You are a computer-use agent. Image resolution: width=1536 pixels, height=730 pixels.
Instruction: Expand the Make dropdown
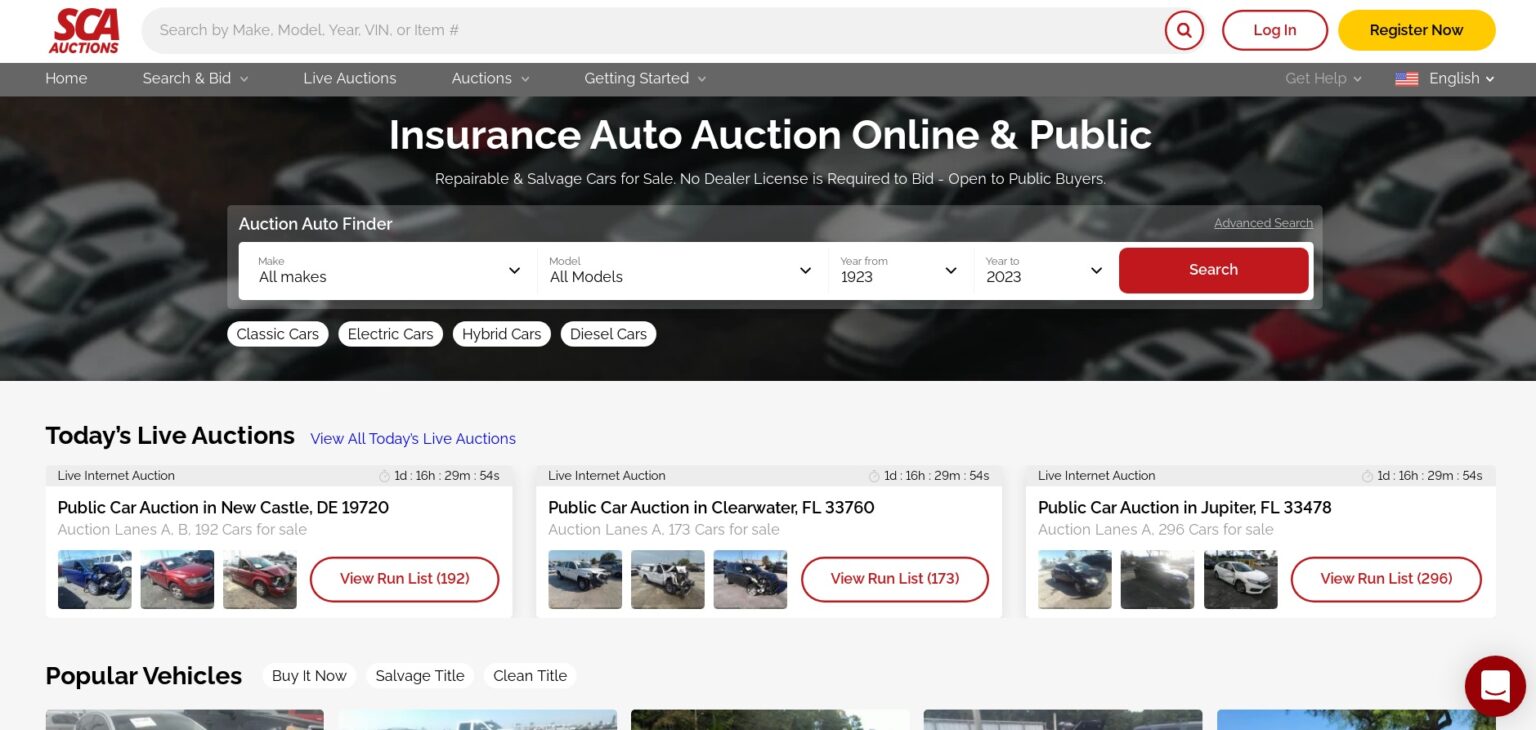388,270
